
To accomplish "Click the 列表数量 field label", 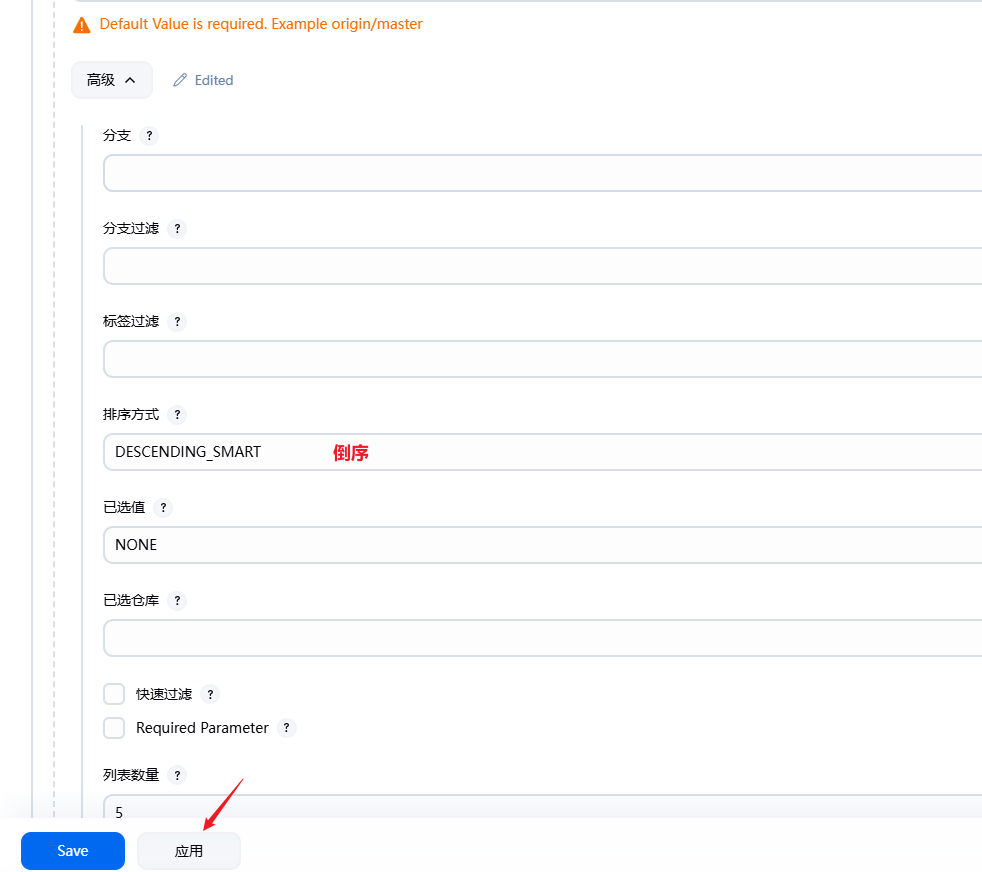I will 131,775.
